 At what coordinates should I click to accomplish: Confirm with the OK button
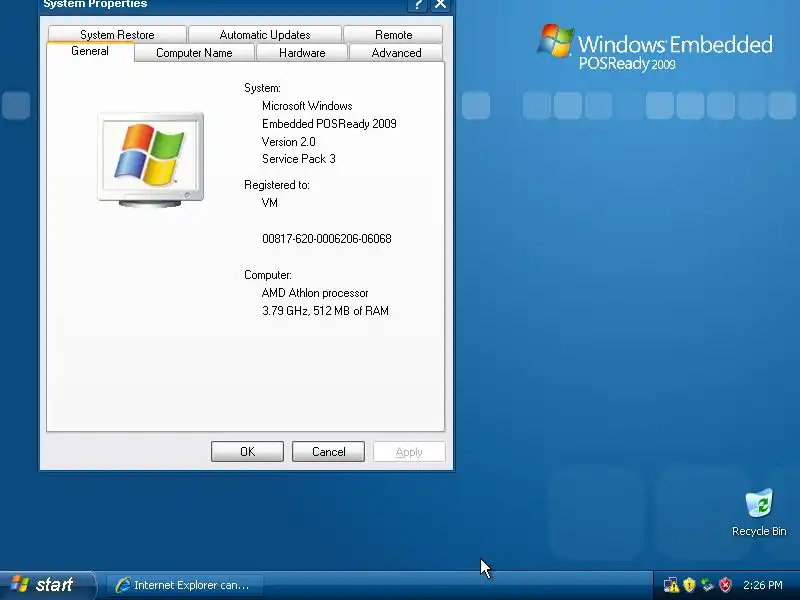coord(247,452)
